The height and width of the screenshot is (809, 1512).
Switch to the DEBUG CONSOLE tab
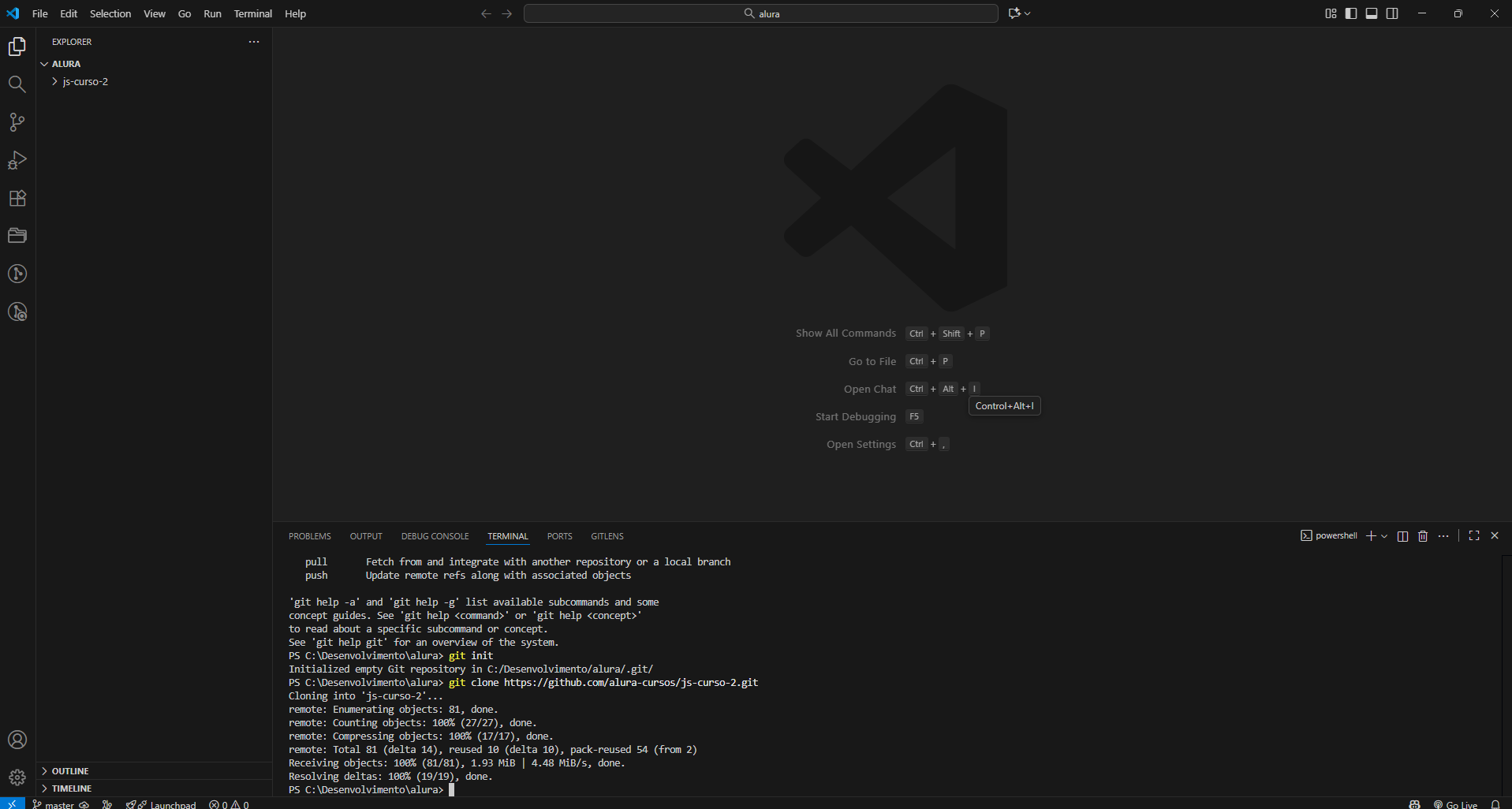(435, 536)
